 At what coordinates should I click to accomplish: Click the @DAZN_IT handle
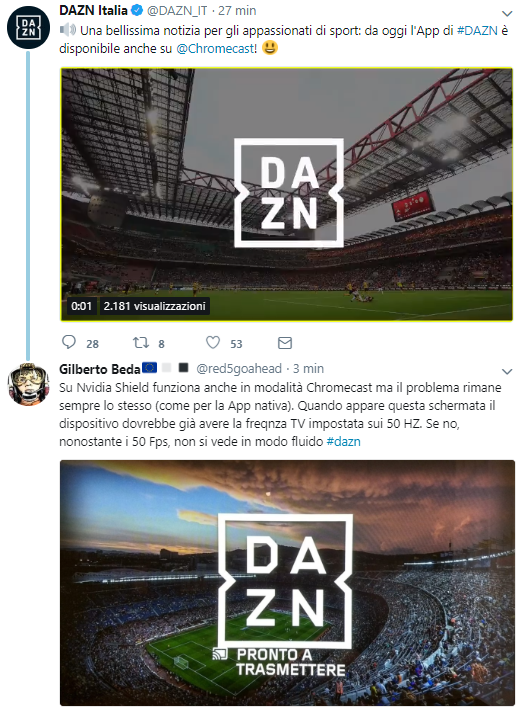click(x=177, y=10)
